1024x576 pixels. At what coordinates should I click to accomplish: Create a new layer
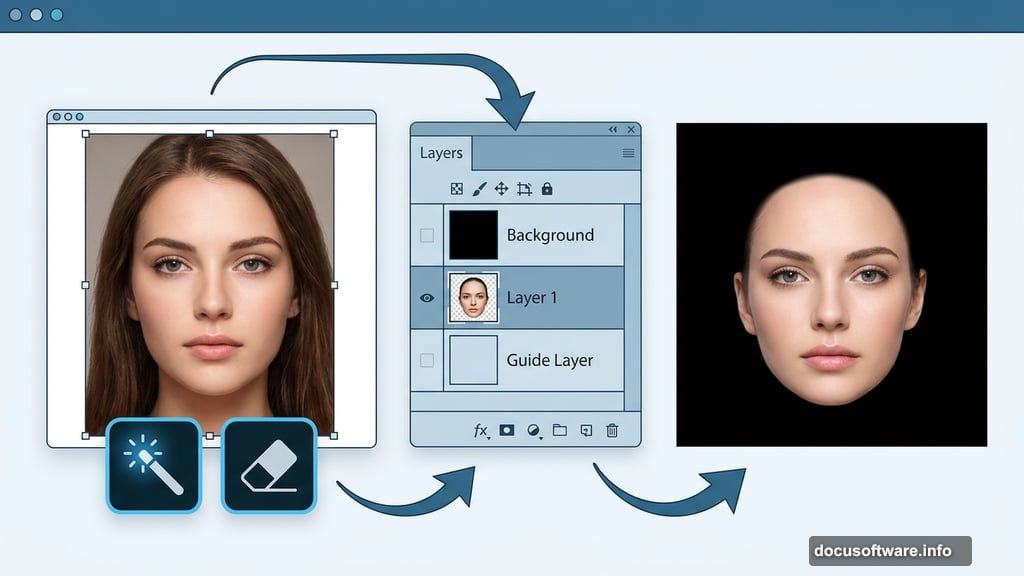pos(586,430)
